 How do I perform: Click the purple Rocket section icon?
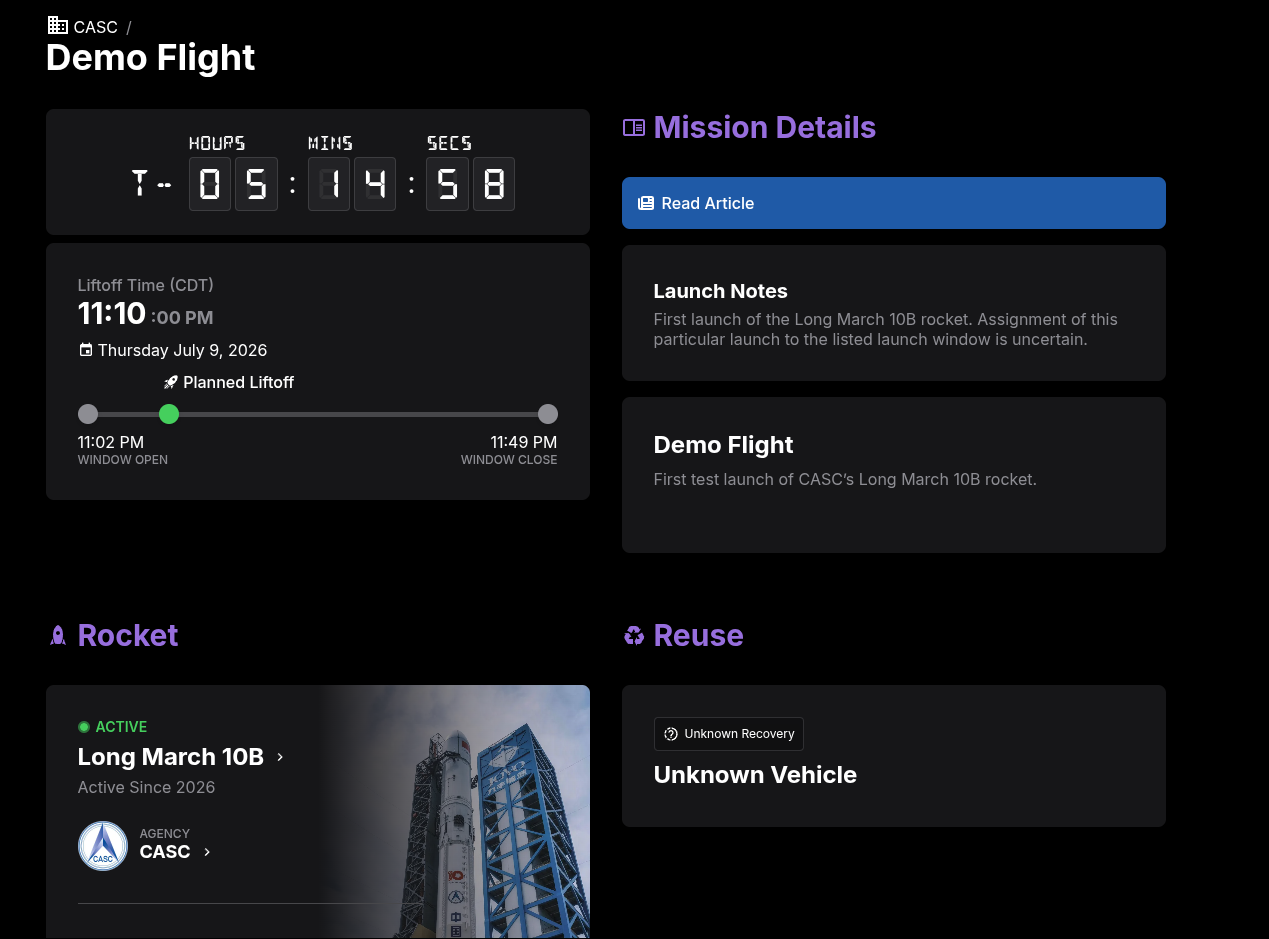[x=58, y=635]
